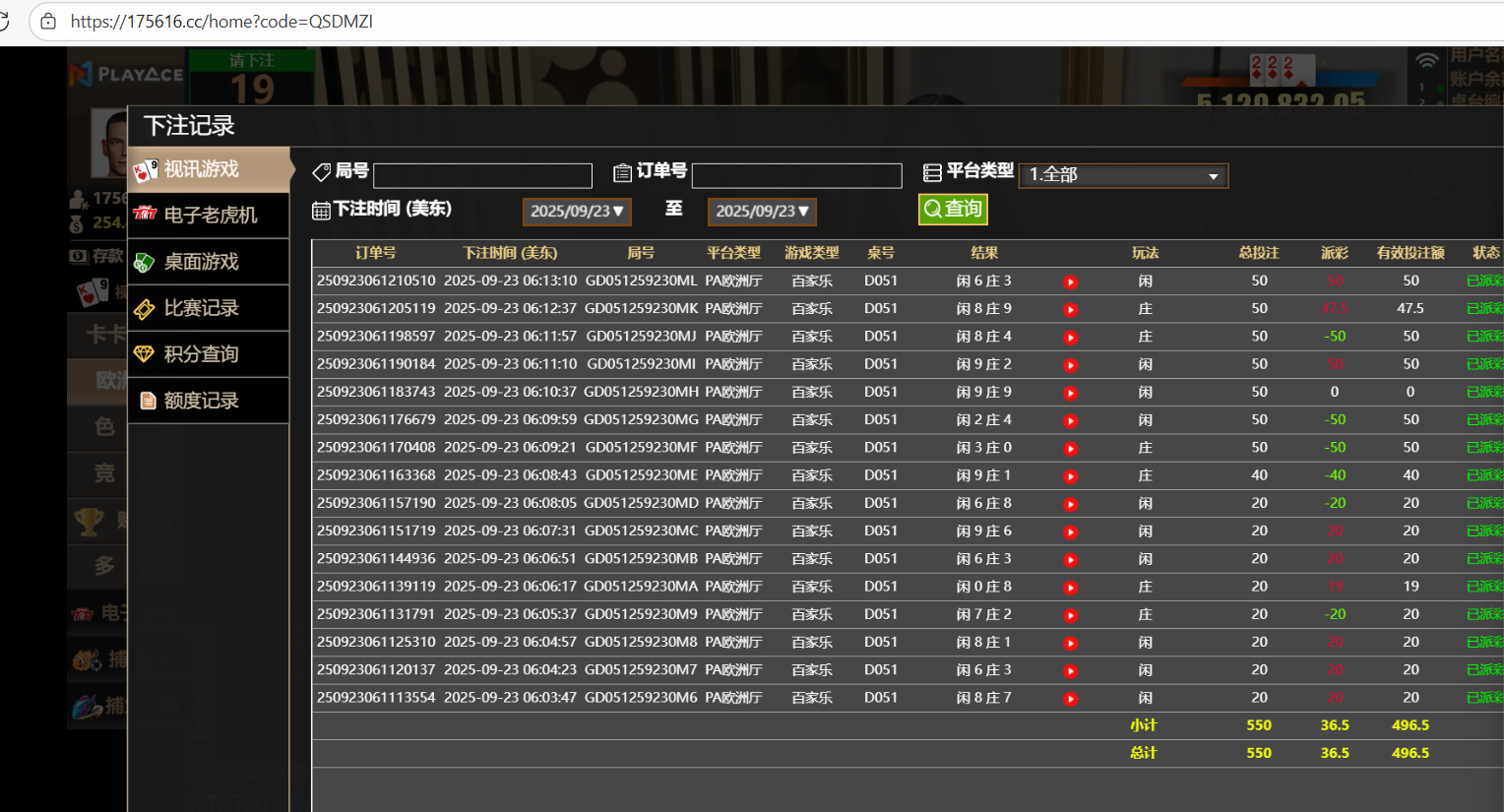Screen dimensions: 1504x812
Task: Open the end date picker after 至
Action: click(762, 212)
